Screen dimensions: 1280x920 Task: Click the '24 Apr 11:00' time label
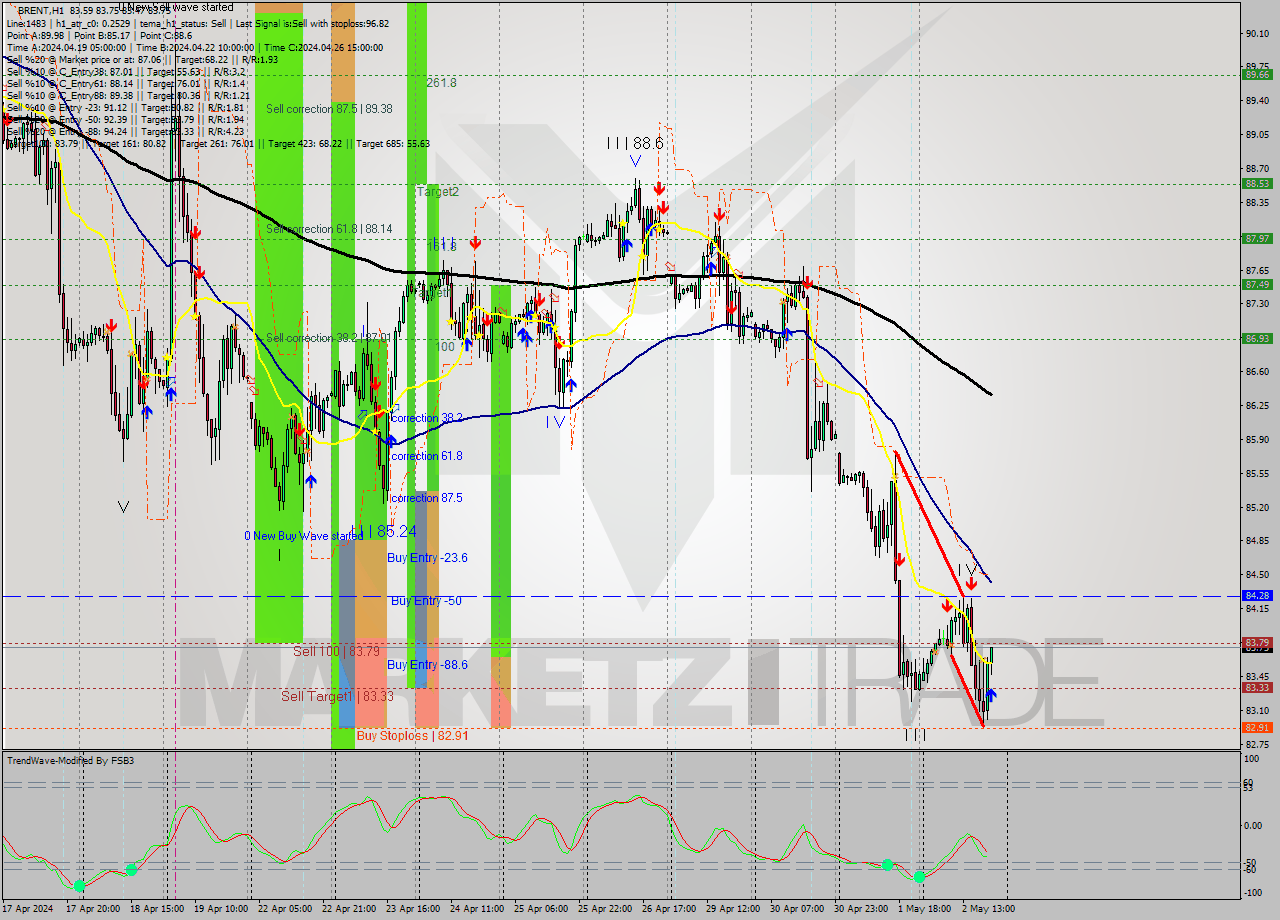tap(477, 909)
